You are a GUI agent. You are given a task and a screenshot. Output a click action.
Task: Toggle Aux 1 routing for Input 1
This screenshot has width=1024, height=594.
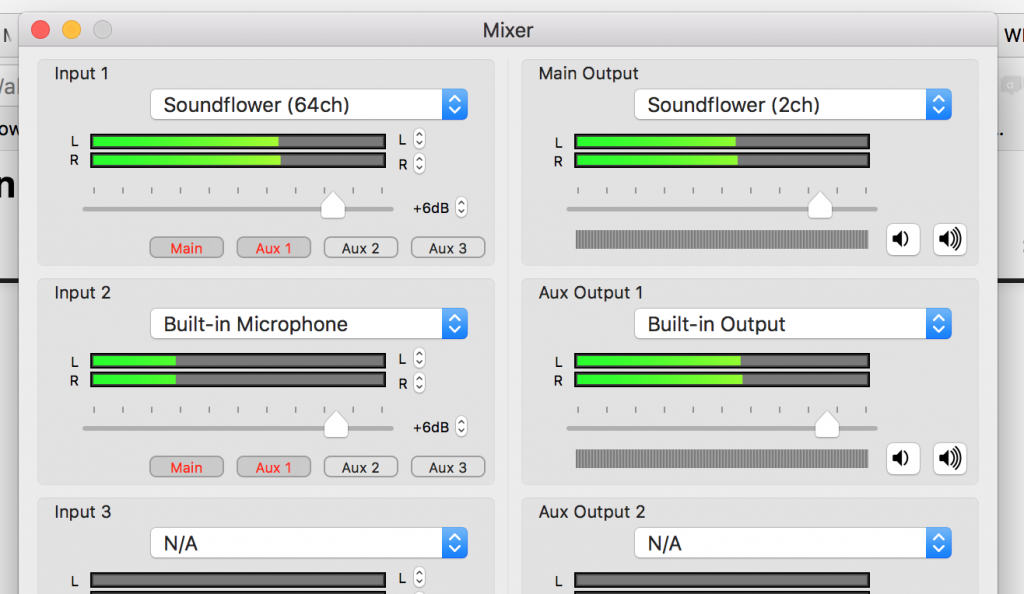click(x=274, y=248)
